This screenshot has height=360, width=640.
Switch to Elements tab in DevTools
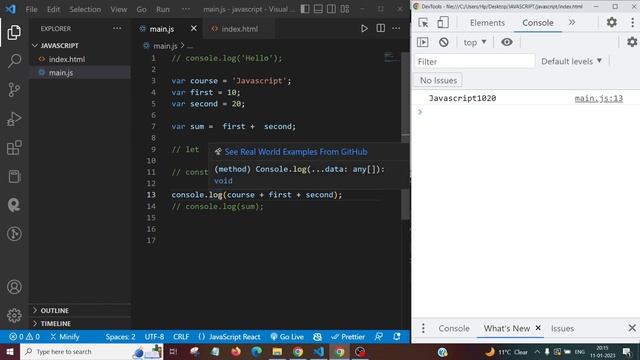click(x=487, y=23)
